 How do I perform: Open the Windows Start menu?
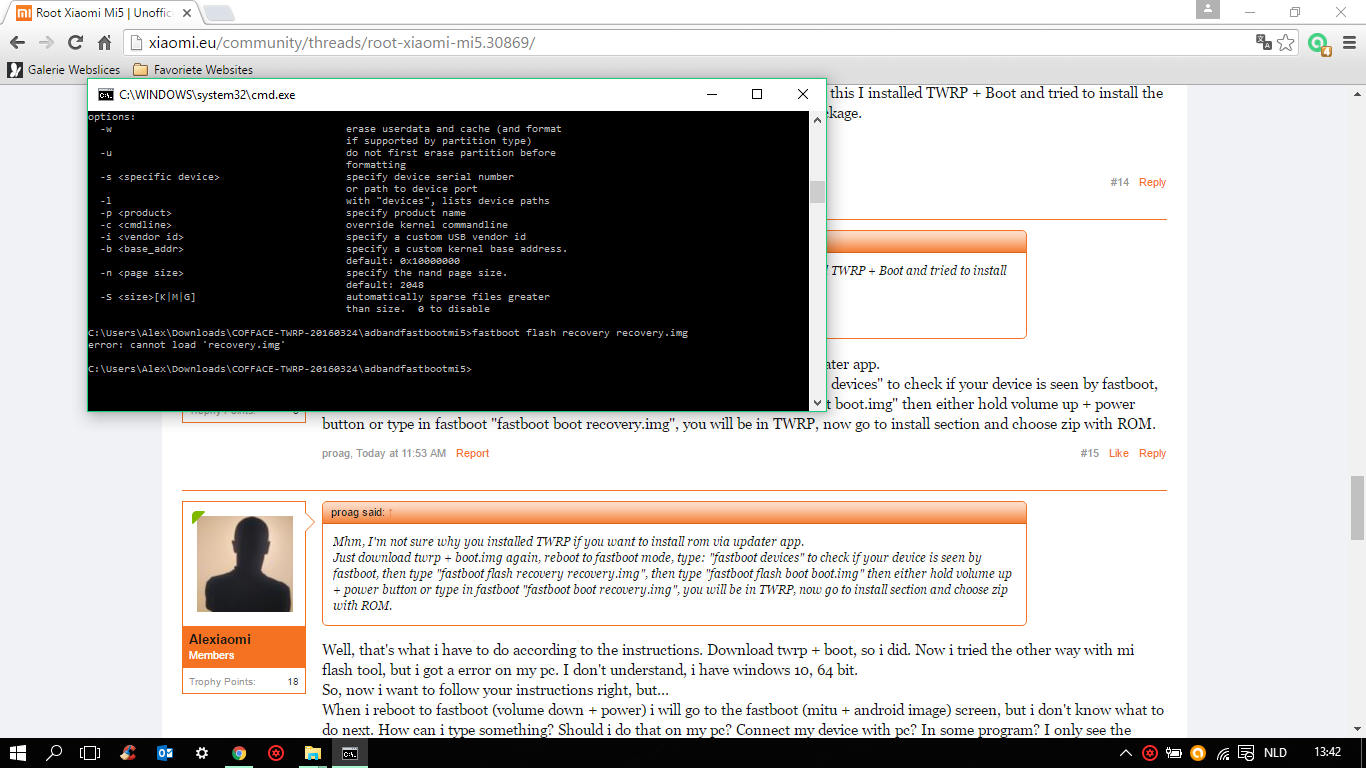click(x=18, y=753)
